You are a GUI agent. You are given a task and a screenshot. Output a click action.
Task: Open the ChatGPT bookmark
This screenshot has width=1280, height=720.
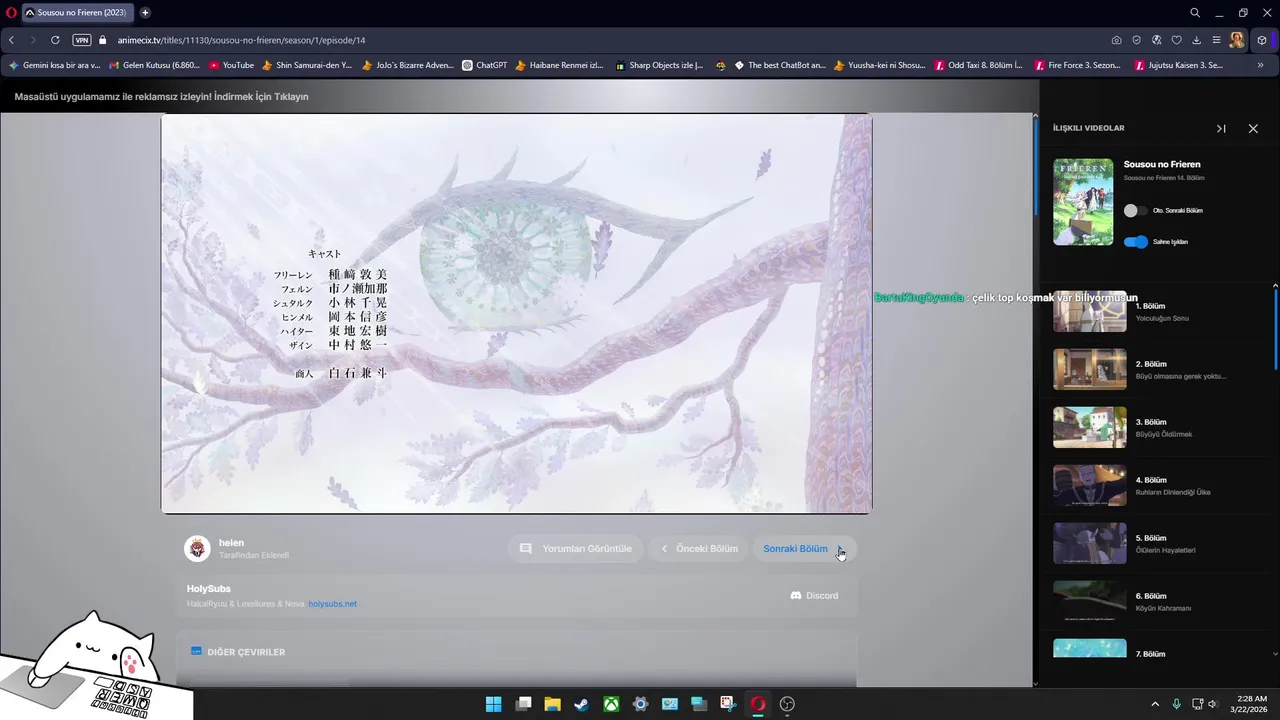(484, 65)
